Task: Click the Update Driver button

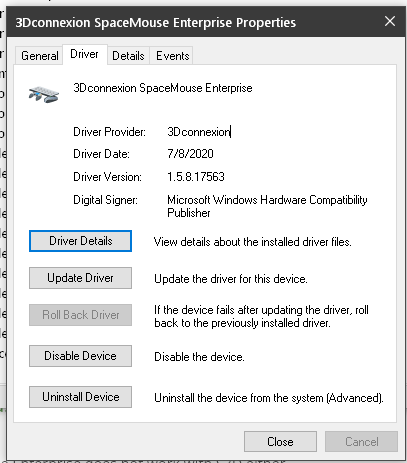Action: coord(80,278)
